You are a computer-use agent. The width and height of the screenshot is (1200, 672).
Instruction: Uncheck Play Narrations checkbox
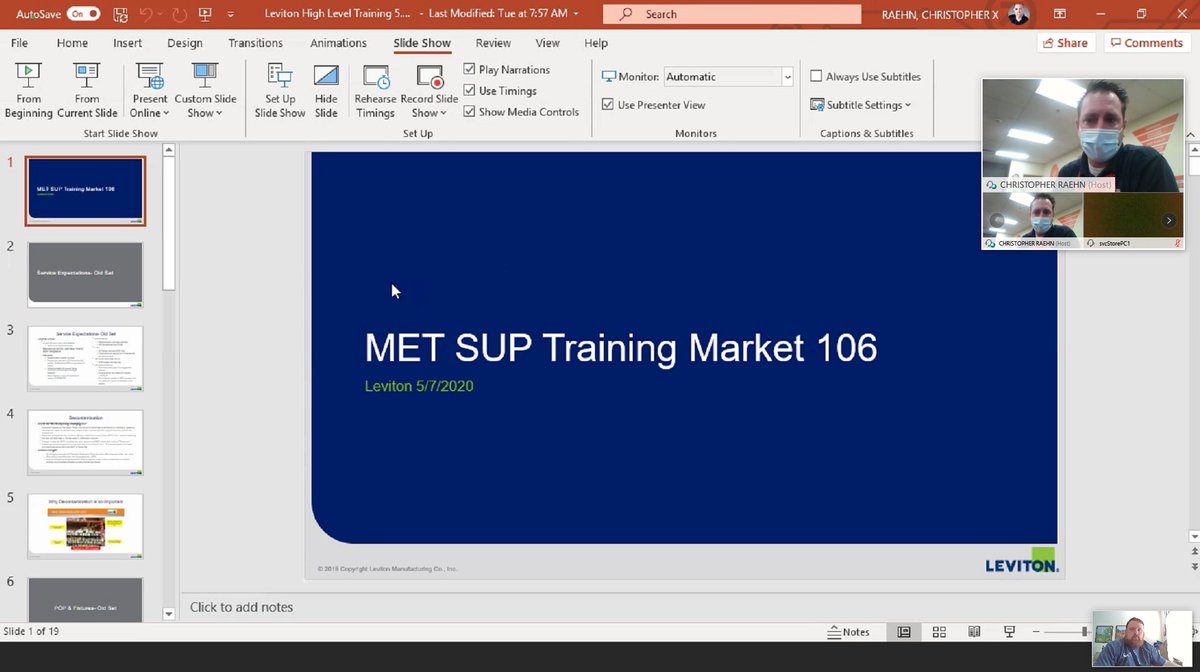[x=470, y=70]
